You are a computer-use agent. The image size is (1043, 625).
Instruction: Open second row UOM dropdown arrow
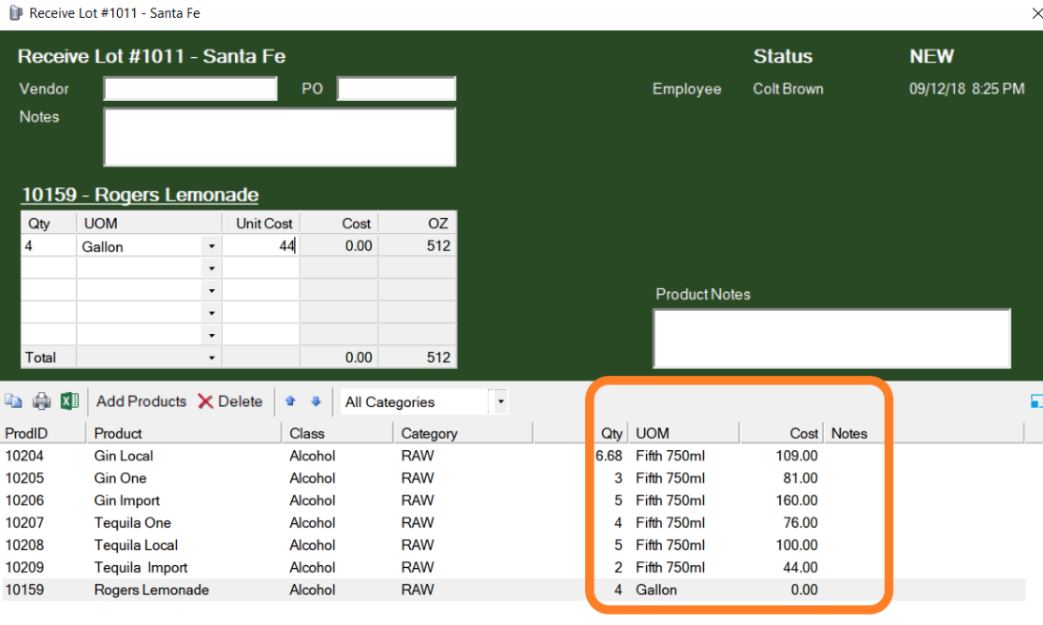[212, 269]
